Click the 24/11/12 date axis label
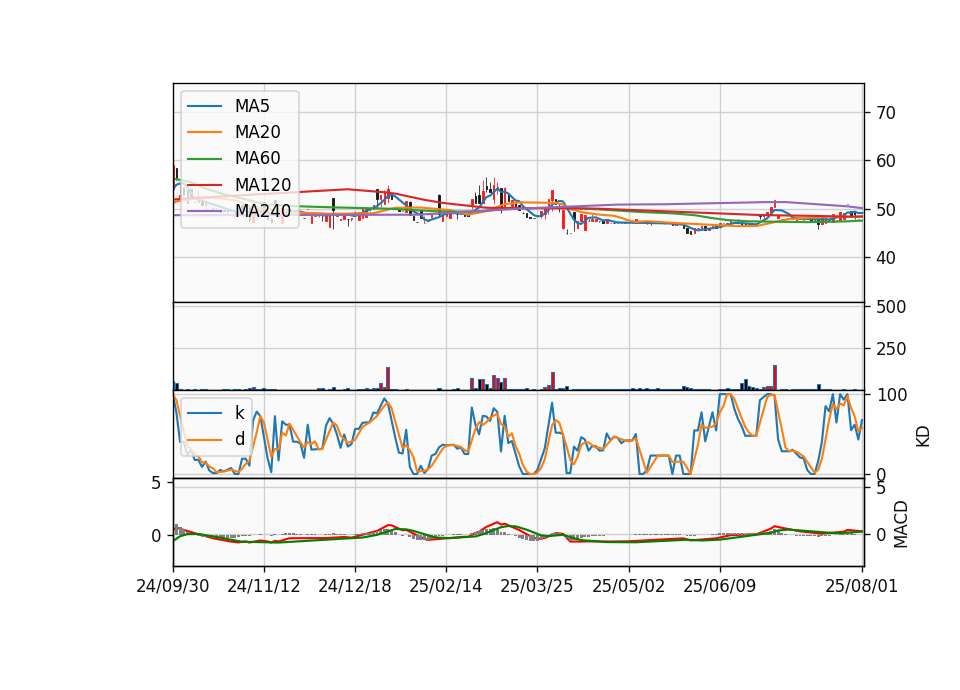 click(264, 586)
